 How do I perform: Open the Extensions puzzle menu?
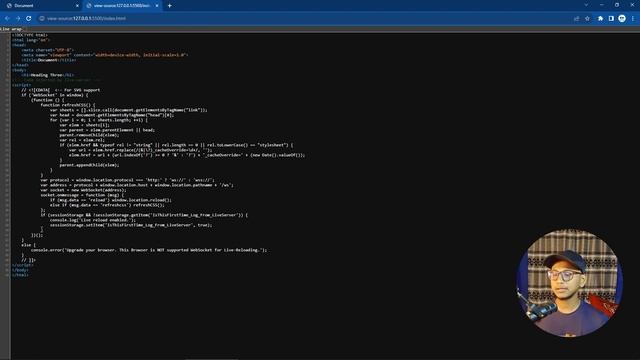[600, 18]
